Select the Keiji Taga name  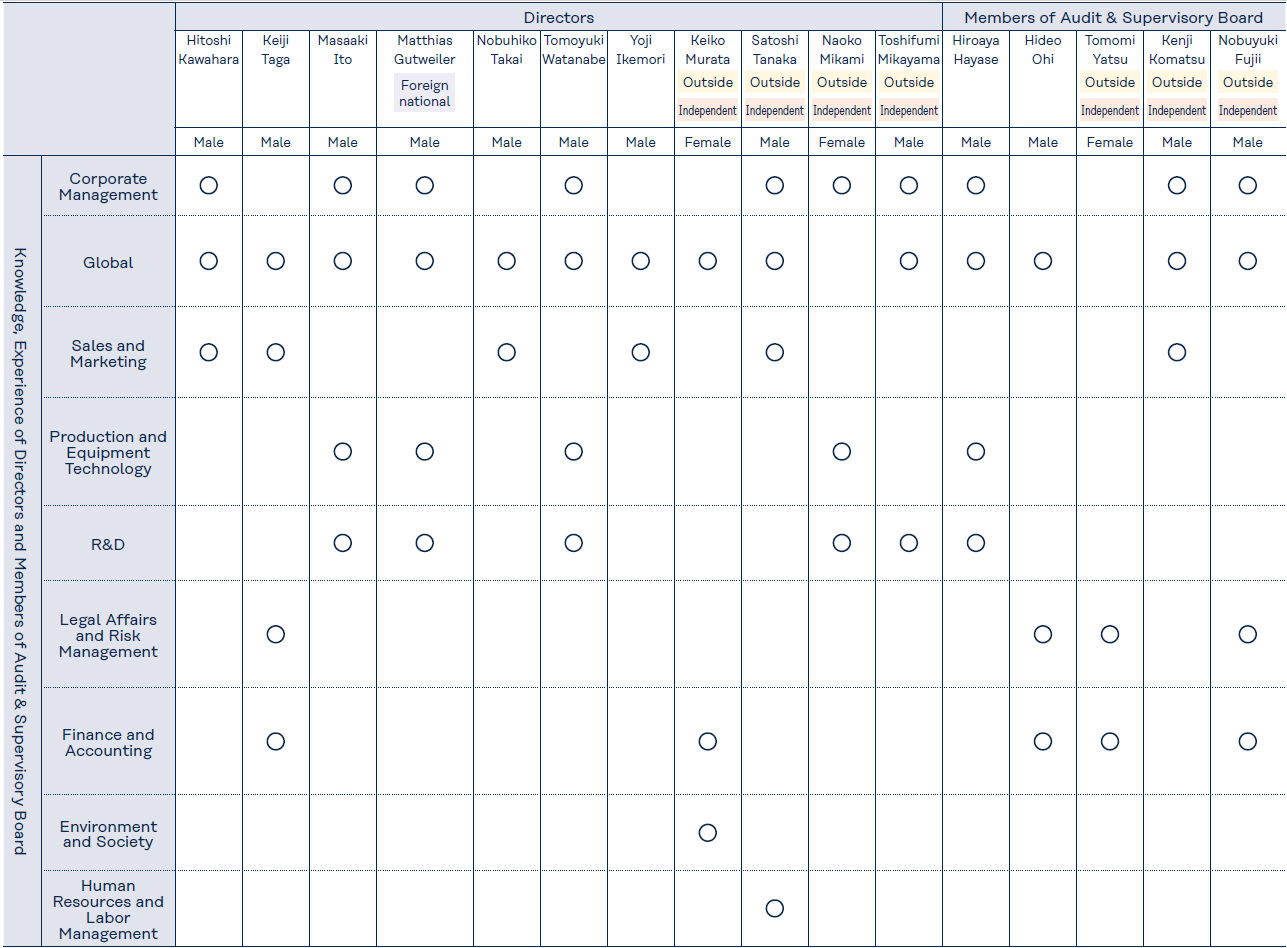coord(276,50)
